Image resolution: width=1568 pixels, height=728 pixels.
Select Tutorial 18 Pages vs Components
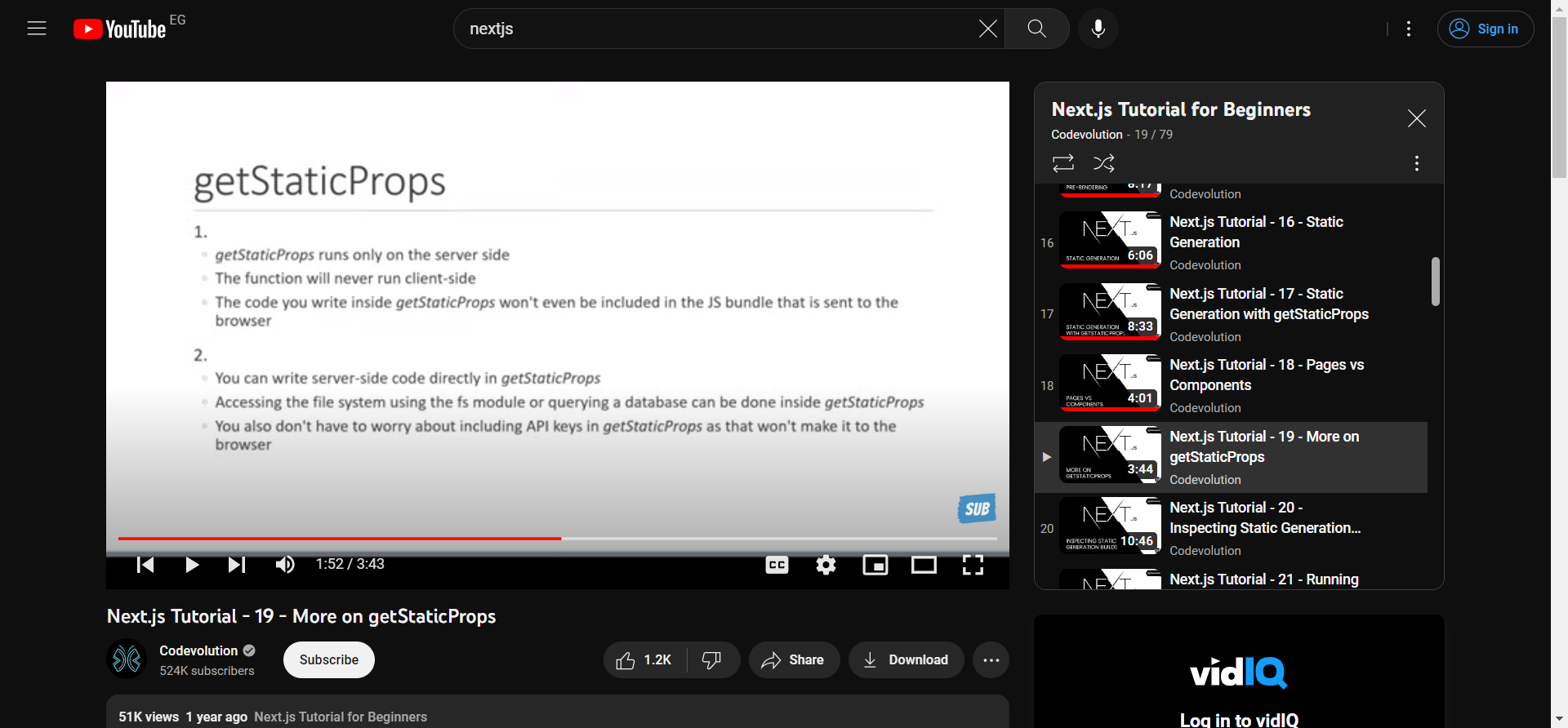pyautogui.click(x=1266, y=375)
